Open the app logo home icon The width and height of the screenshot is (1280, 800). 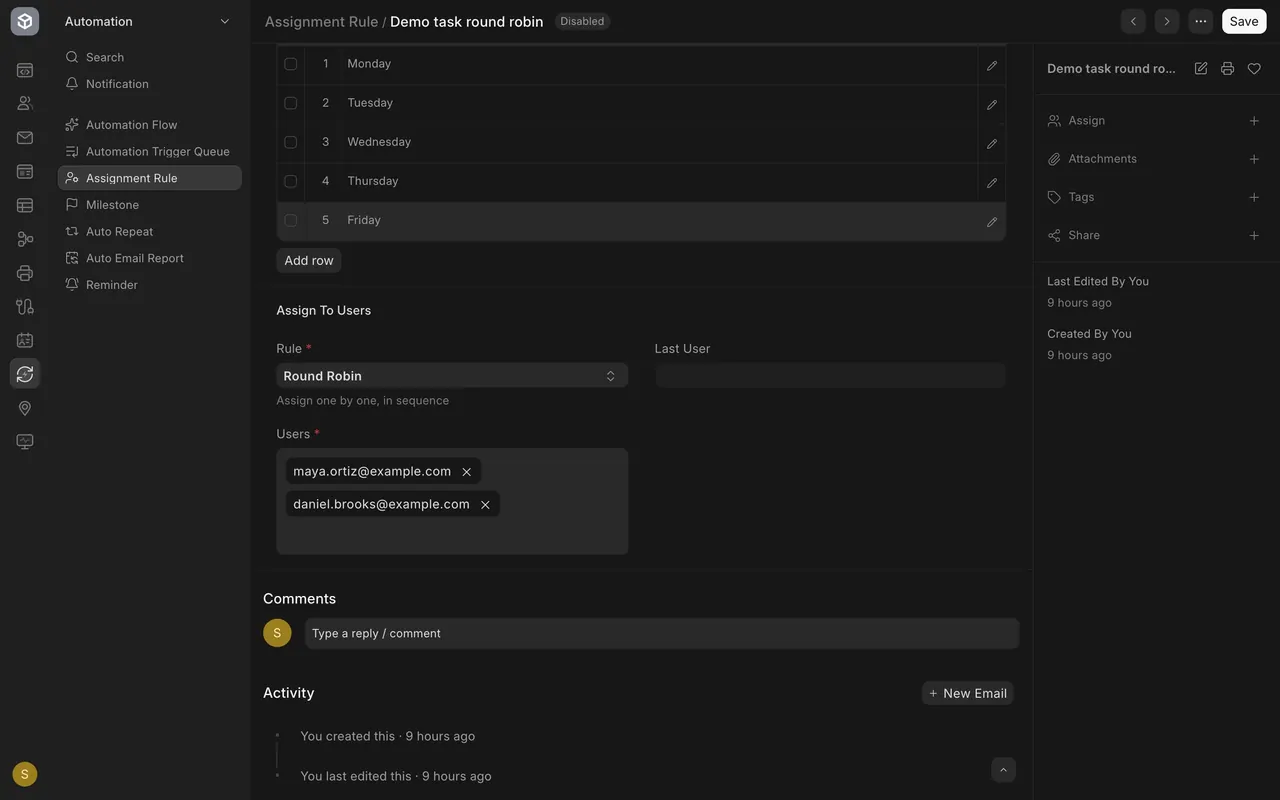coord(25,21)
